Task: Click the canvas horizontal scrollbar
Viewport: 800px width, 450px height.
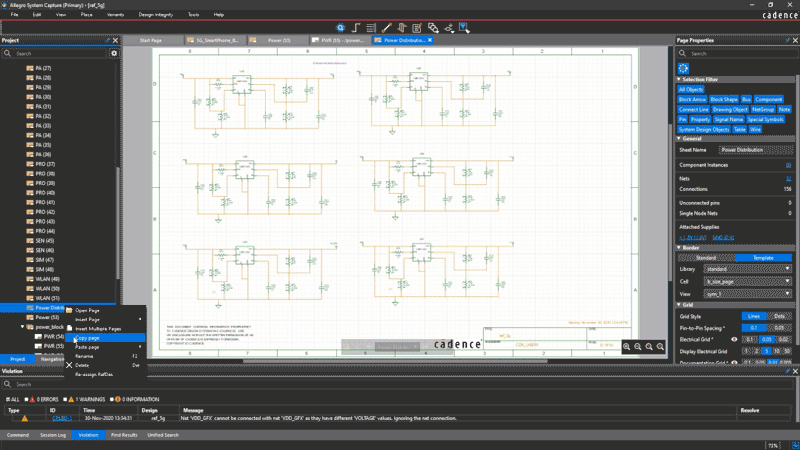Action: (x=394, y=361)
